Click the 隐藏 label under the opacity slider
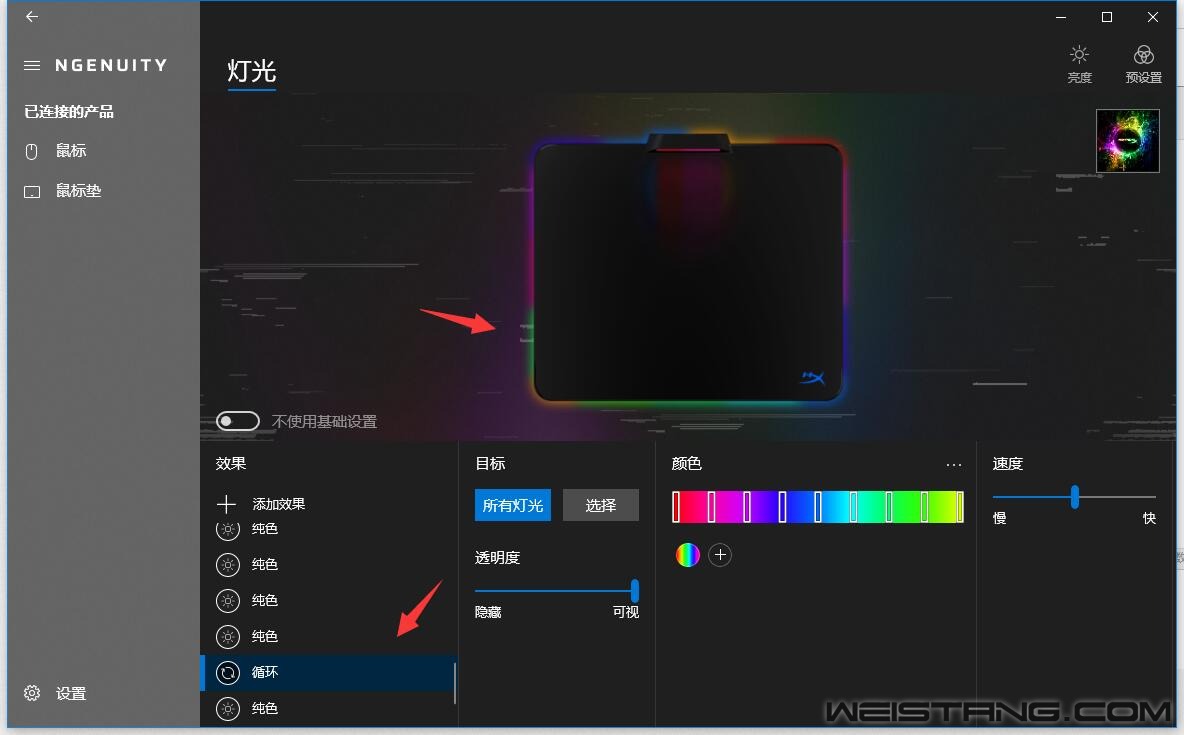The image size is (1184, 735). click(x=488, y=612)
